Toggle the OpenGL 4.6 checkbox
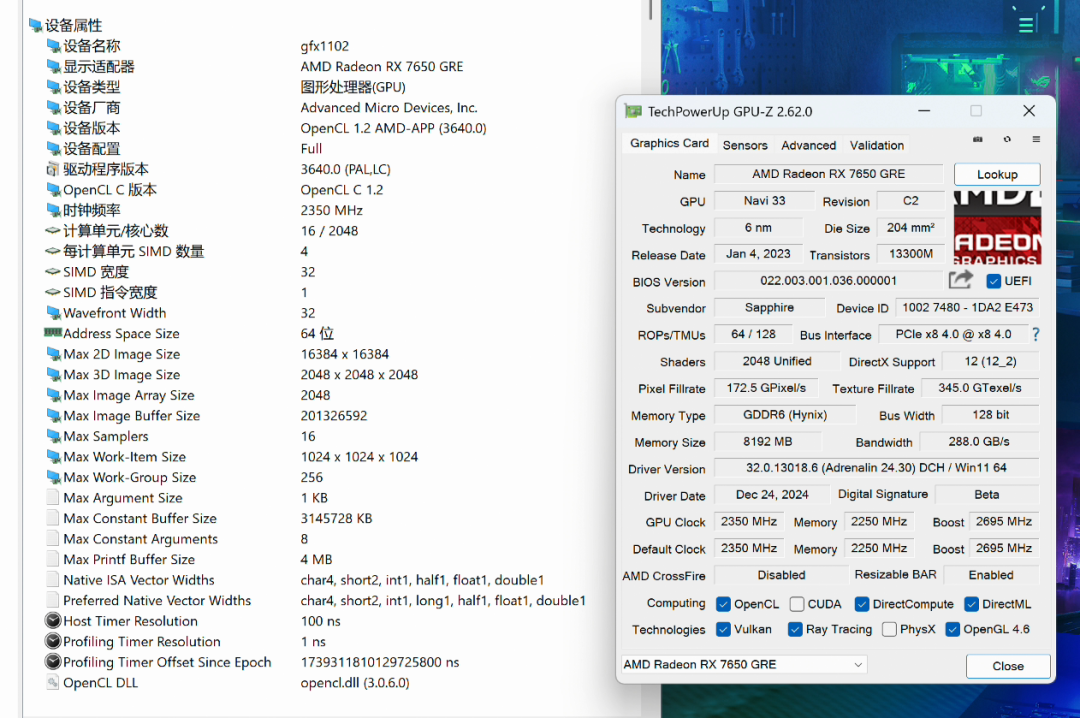Screen dimensions: 1080x718 click(x=953, y=629)
